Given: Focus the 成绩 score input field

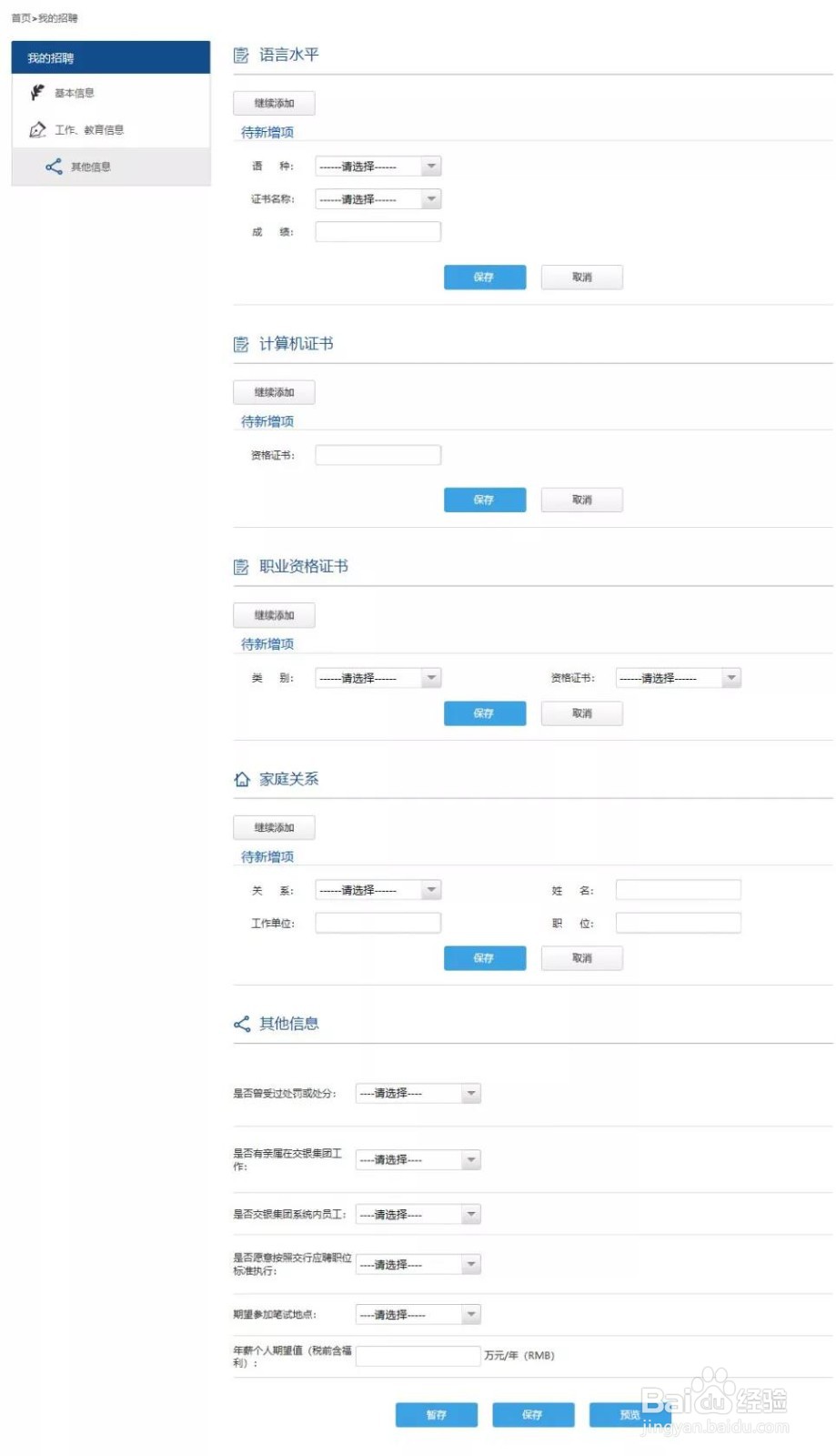Looking at the screenshot, I should click(378, 232).
